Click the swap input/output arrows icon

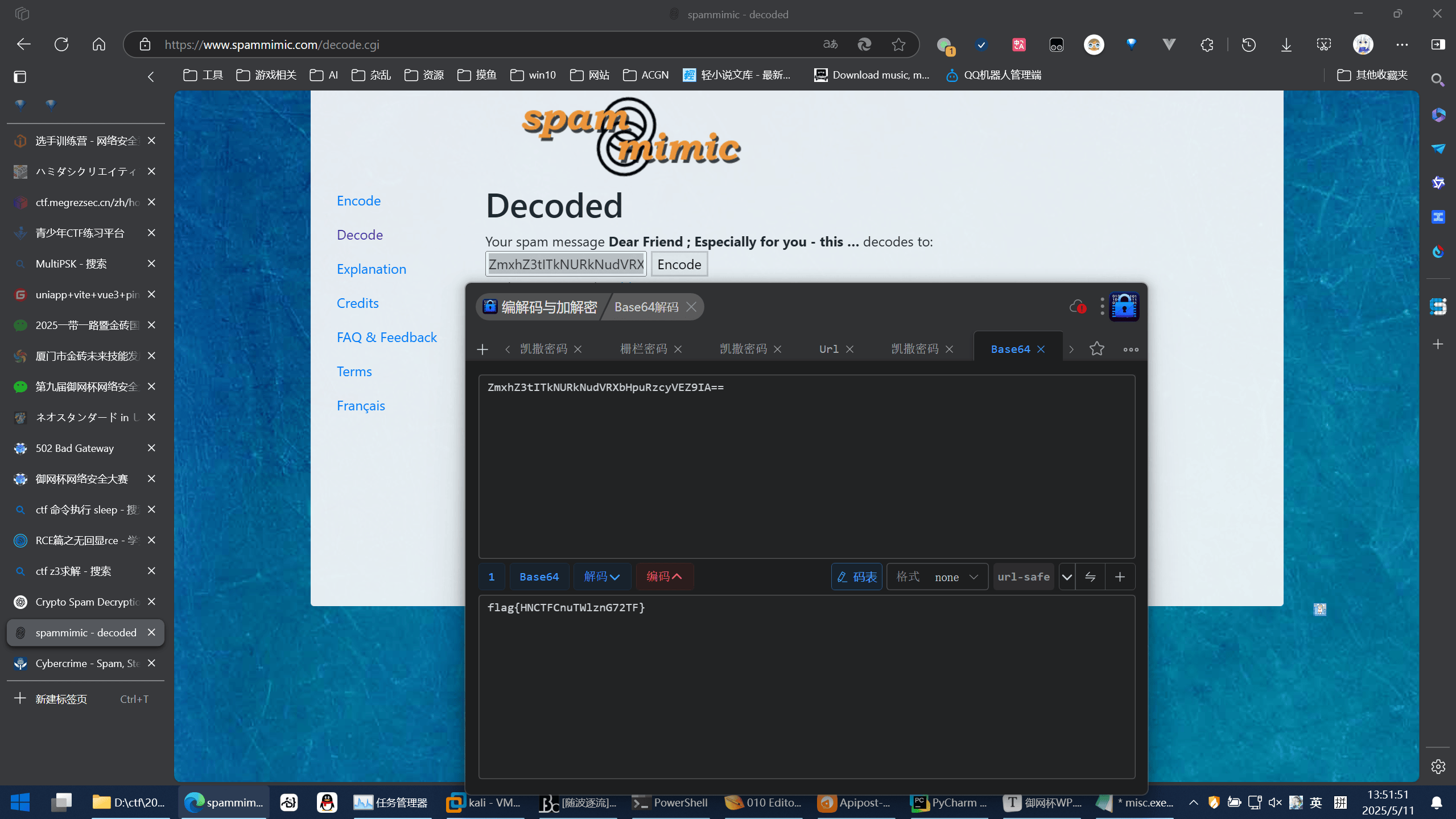[x=1090, y=577]
